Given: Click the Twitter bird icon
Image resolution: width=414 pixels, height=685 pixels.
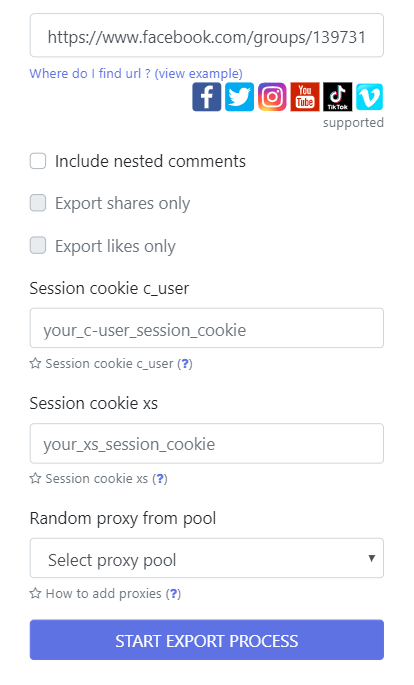Looking at the screenshot, I should point(239,97).
